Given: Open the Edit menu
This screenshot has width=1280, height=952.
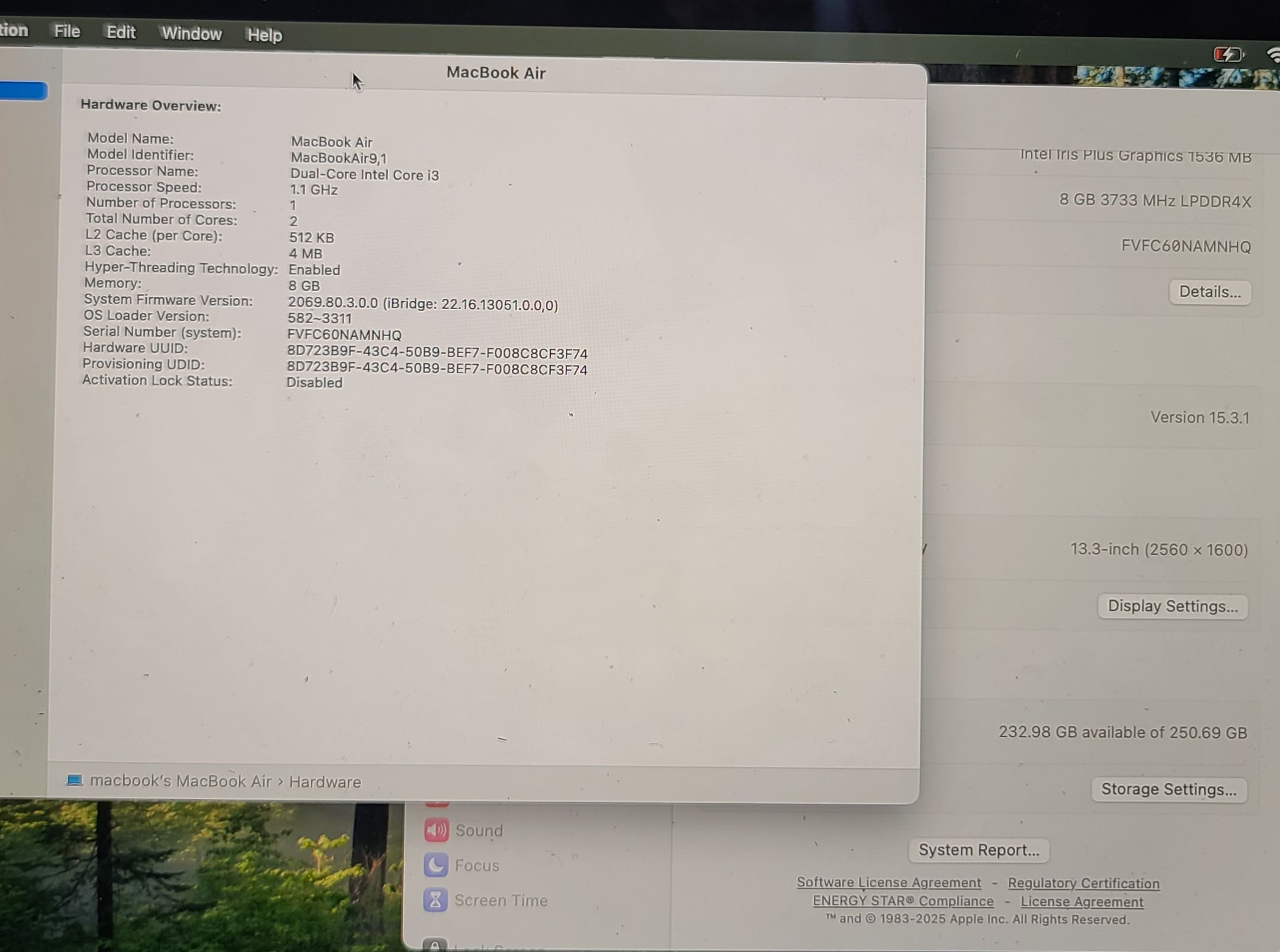Looking at the screenshot, I should tap(121, 32).
